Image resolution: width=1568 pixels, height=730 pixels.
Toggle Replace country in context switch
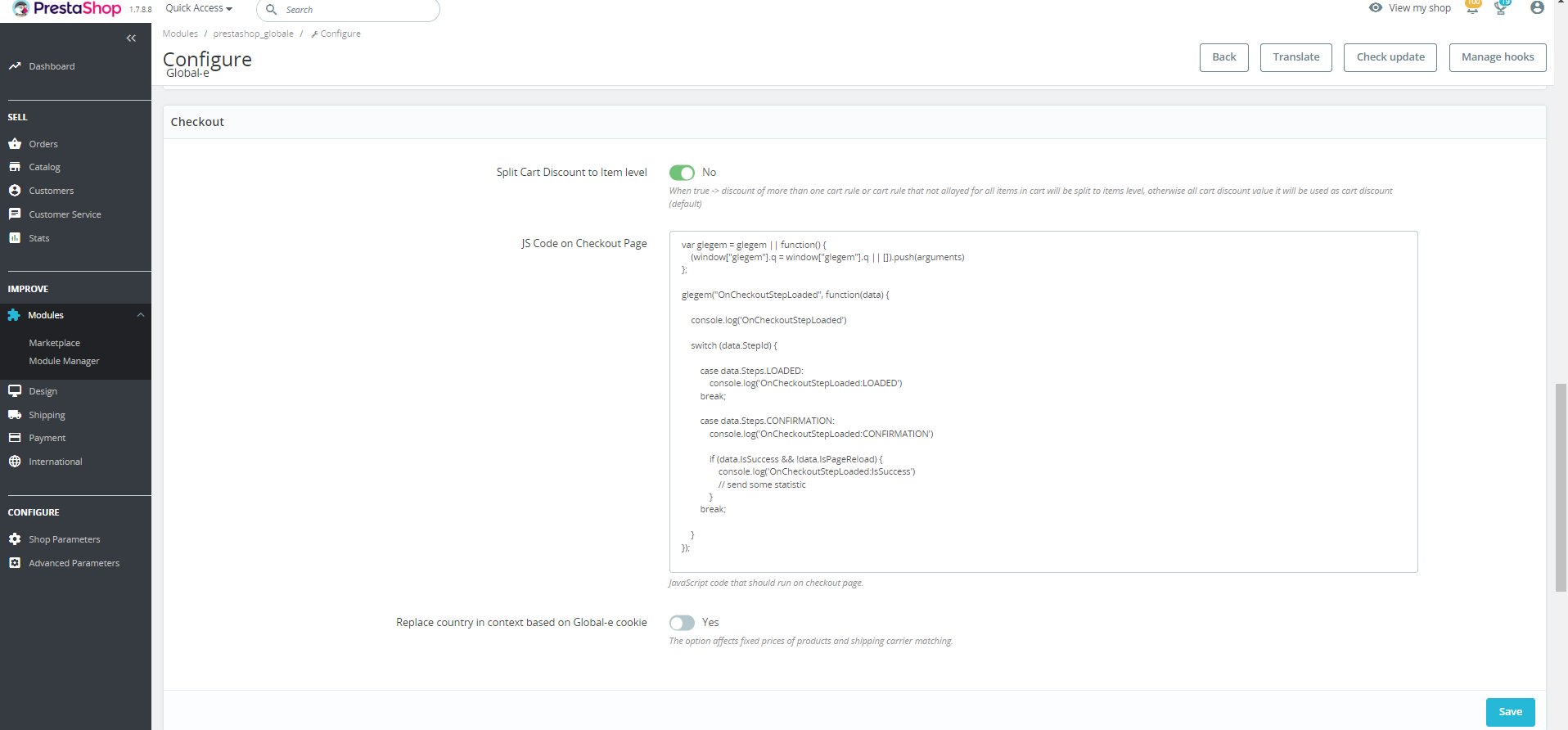coord(682,623)
